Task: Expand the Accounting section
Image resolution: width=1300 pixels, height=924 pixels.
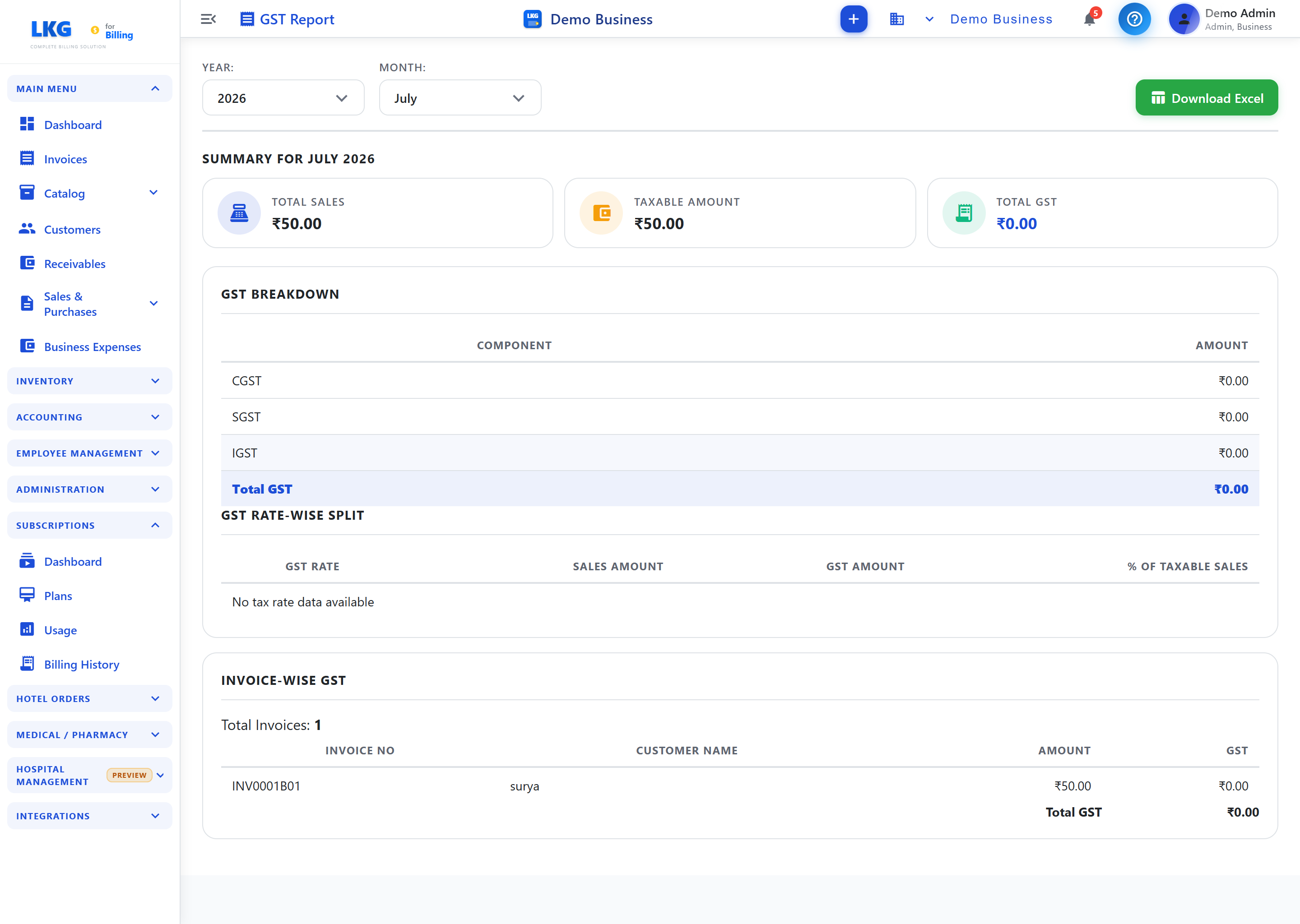Action: [89, 417]
